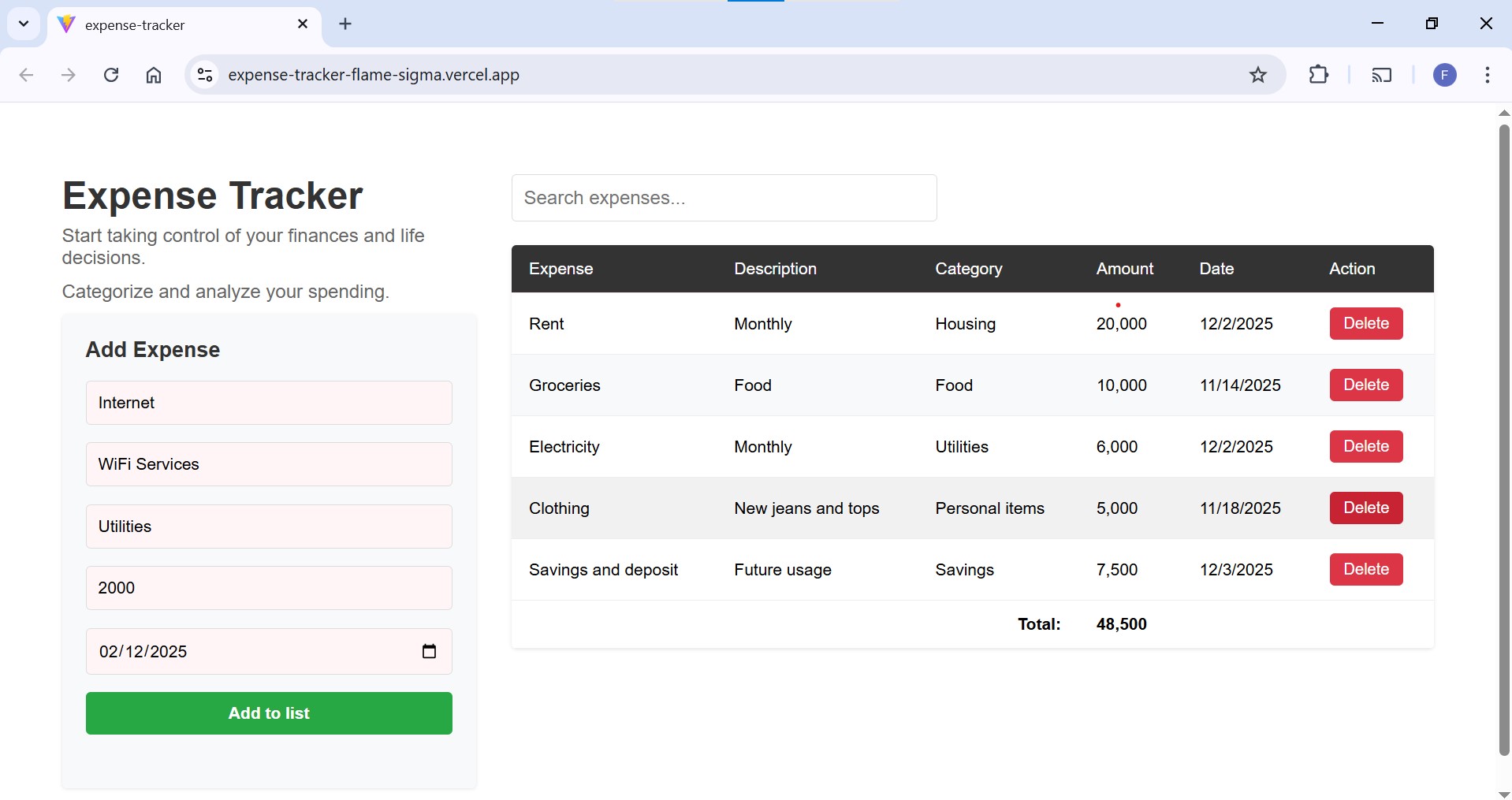
Task: Click the New jeans and tops description
Action: pyautogui.click(x=806, y=508)
